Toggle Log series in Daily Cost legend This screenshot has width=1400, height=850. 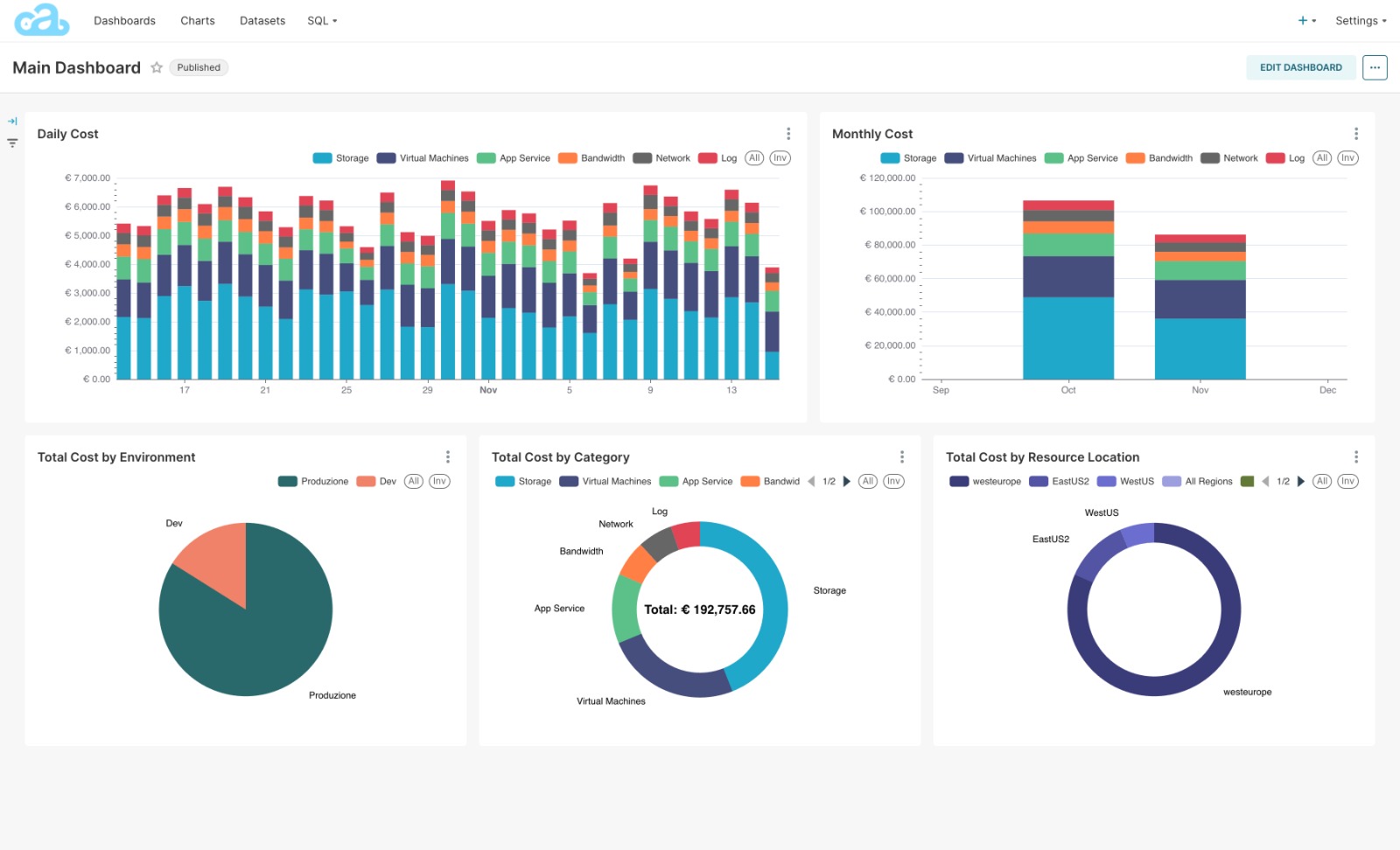point(718,158)
